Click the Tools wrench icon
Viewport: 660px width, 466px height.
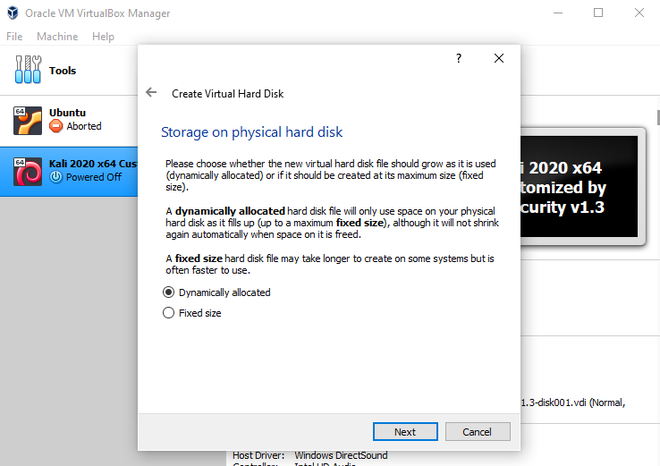point(26,71)
